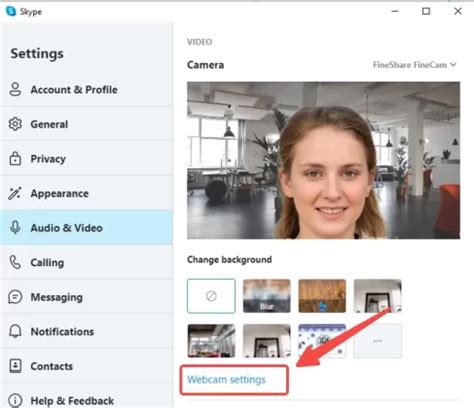Open General settings section
Screen dimensions: 474x408
86,124
